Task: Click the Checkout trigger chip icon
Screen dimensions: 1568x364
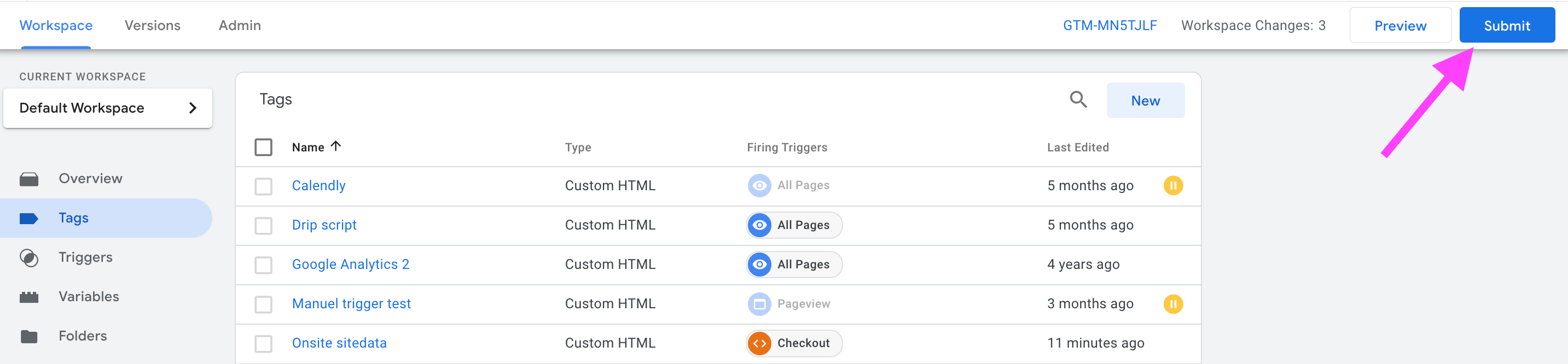Action: tap(759, 343)
